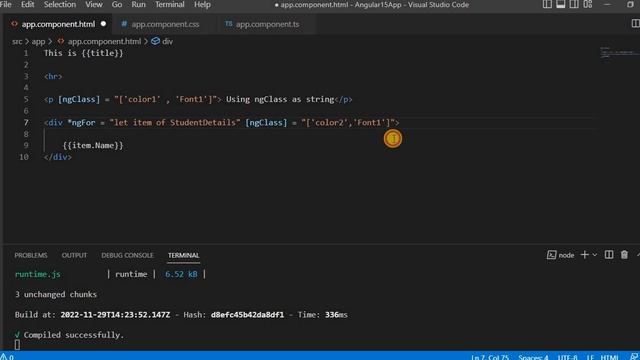Click div symbol in breadcrumb

[x=167, y=41]
